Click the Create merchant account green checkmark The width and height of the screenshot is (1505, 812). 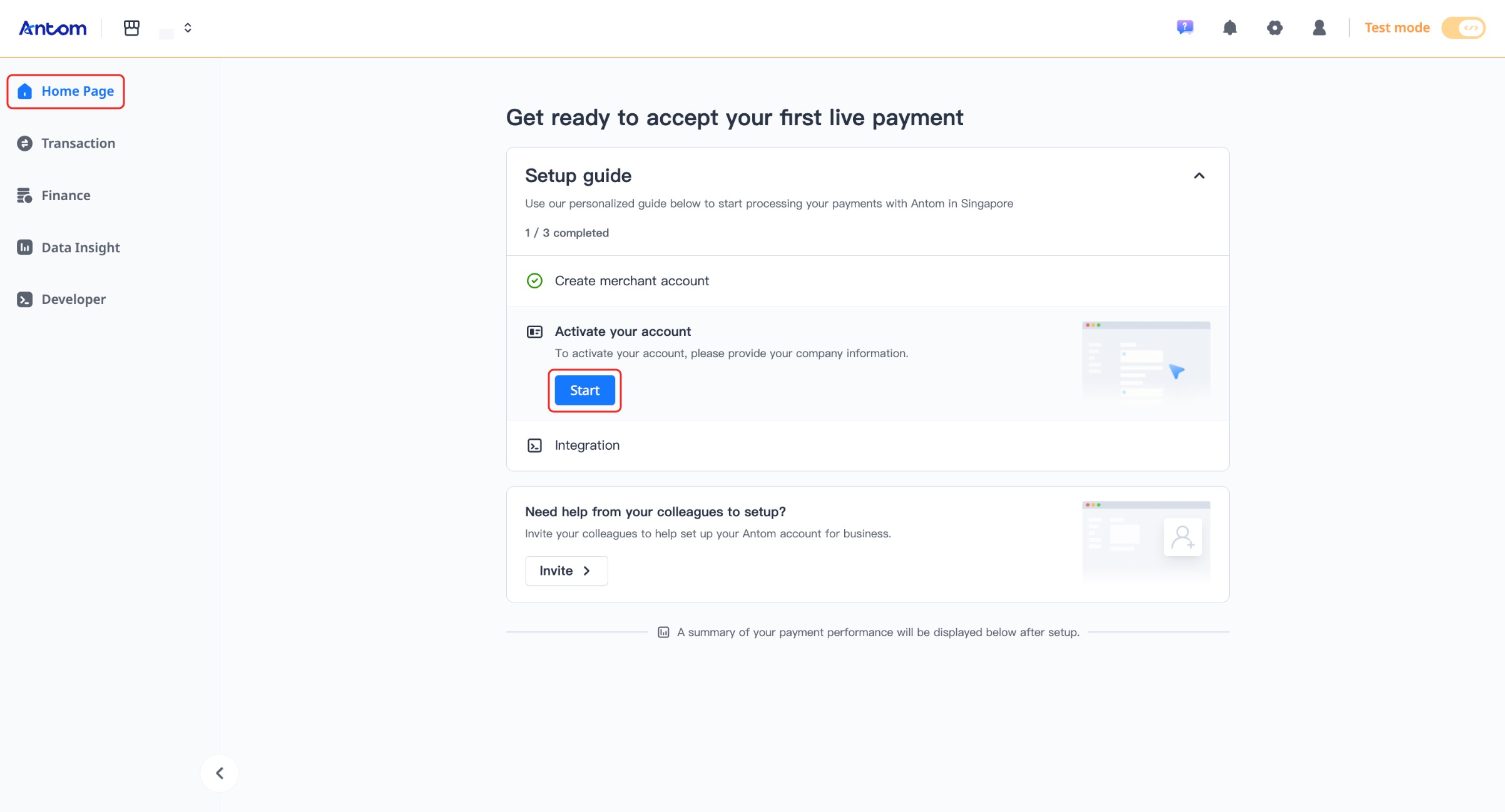(534, 281)
